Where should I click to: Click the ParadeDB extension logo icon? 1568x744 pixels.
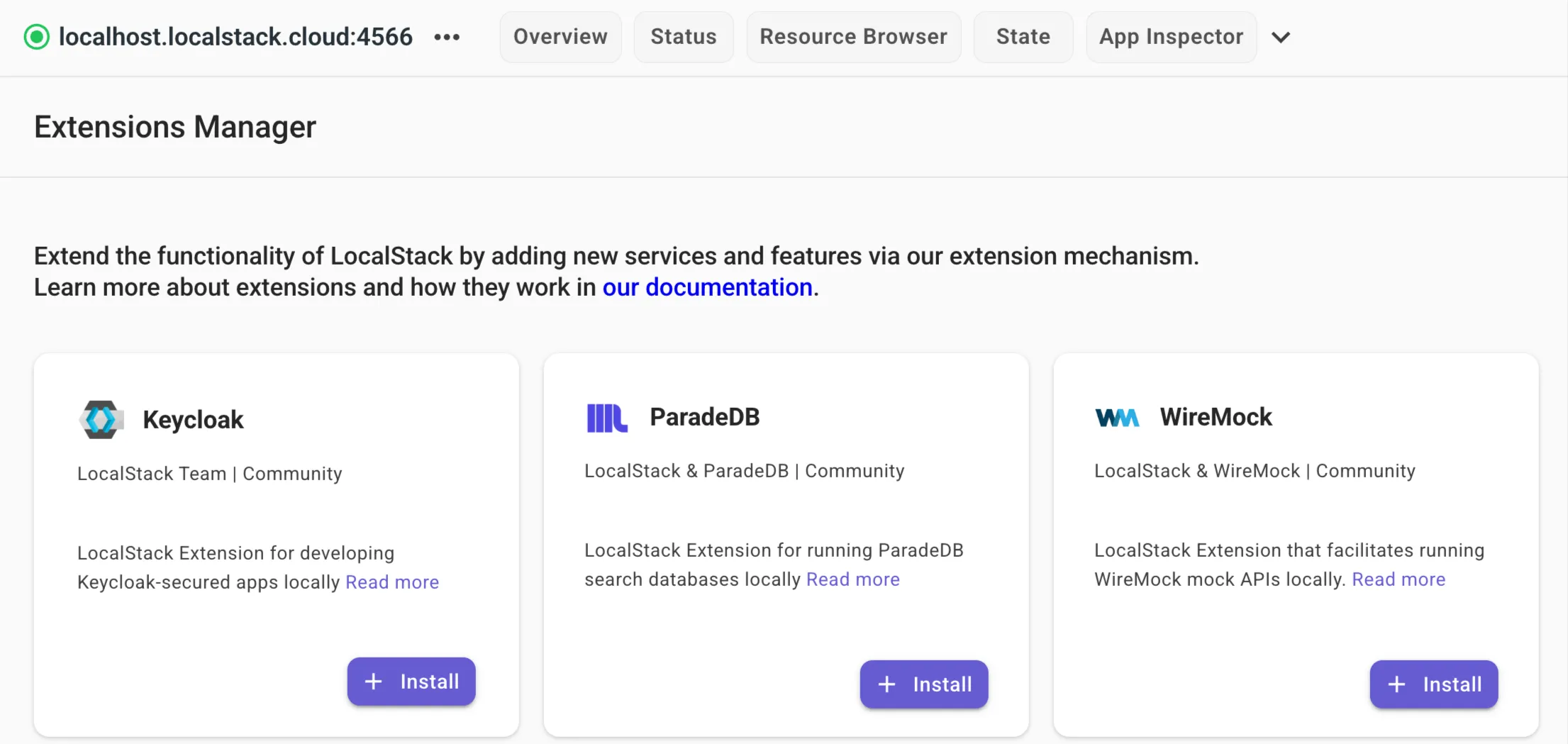point(606,418)
